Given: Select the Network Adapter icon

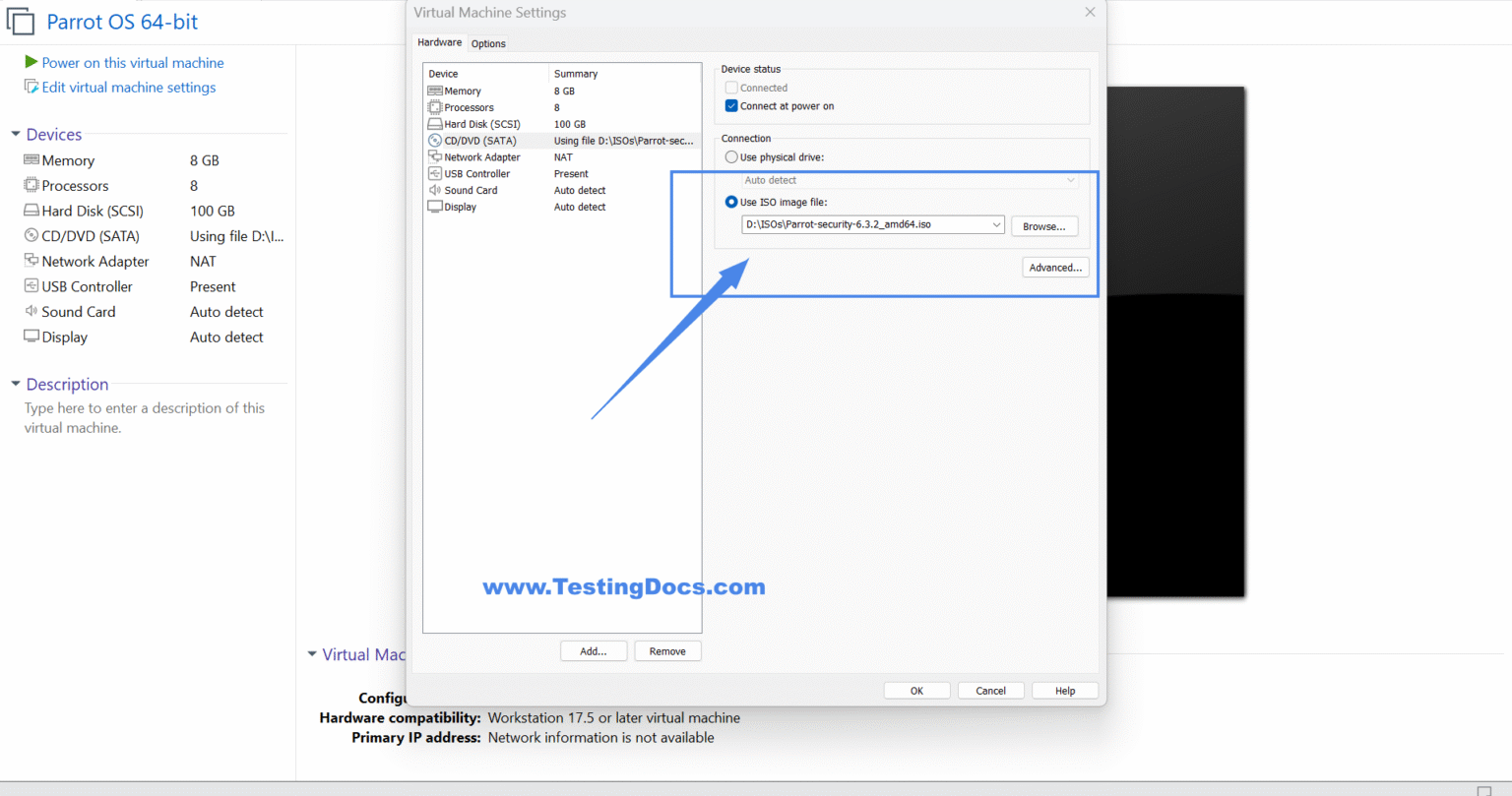Looking at the screenshot, I should [x=433, y=156].
